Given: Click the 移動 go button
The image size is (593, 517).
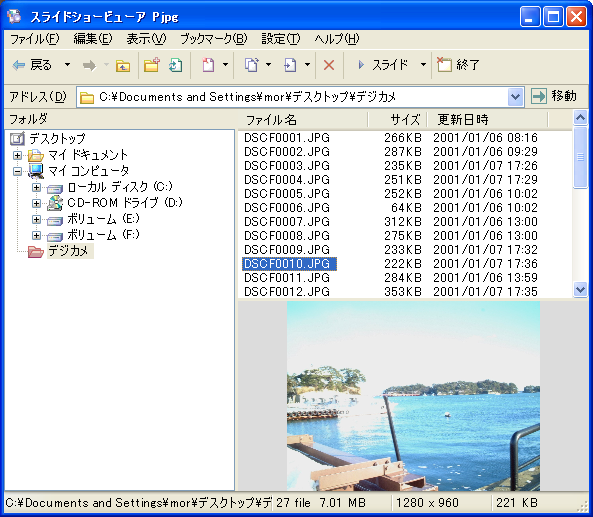Looking at the screenshot, I should click(554, 96).
